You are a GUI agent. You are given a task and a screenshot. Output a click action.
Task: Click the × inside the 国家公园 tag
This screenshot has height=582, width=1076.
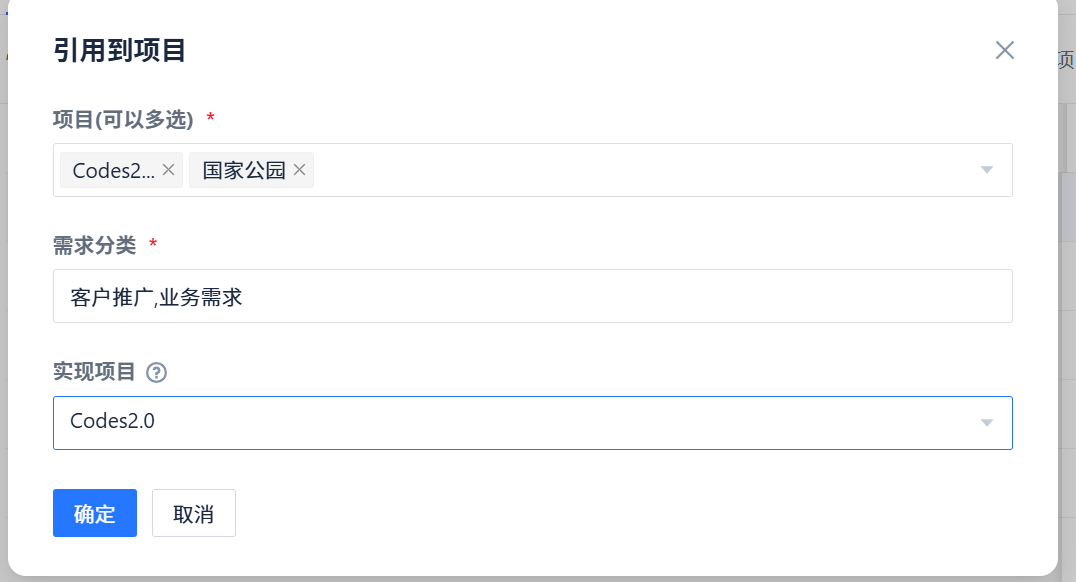point(298,170)
